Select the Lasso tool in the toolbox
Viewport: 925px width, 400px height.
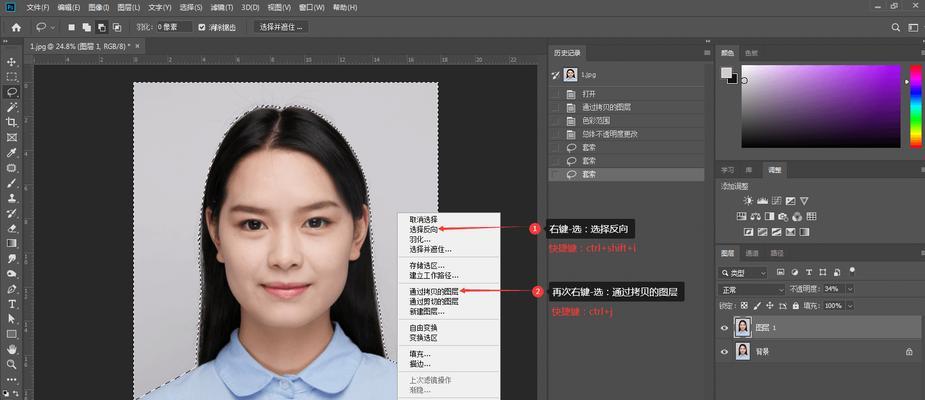[11, 92]
